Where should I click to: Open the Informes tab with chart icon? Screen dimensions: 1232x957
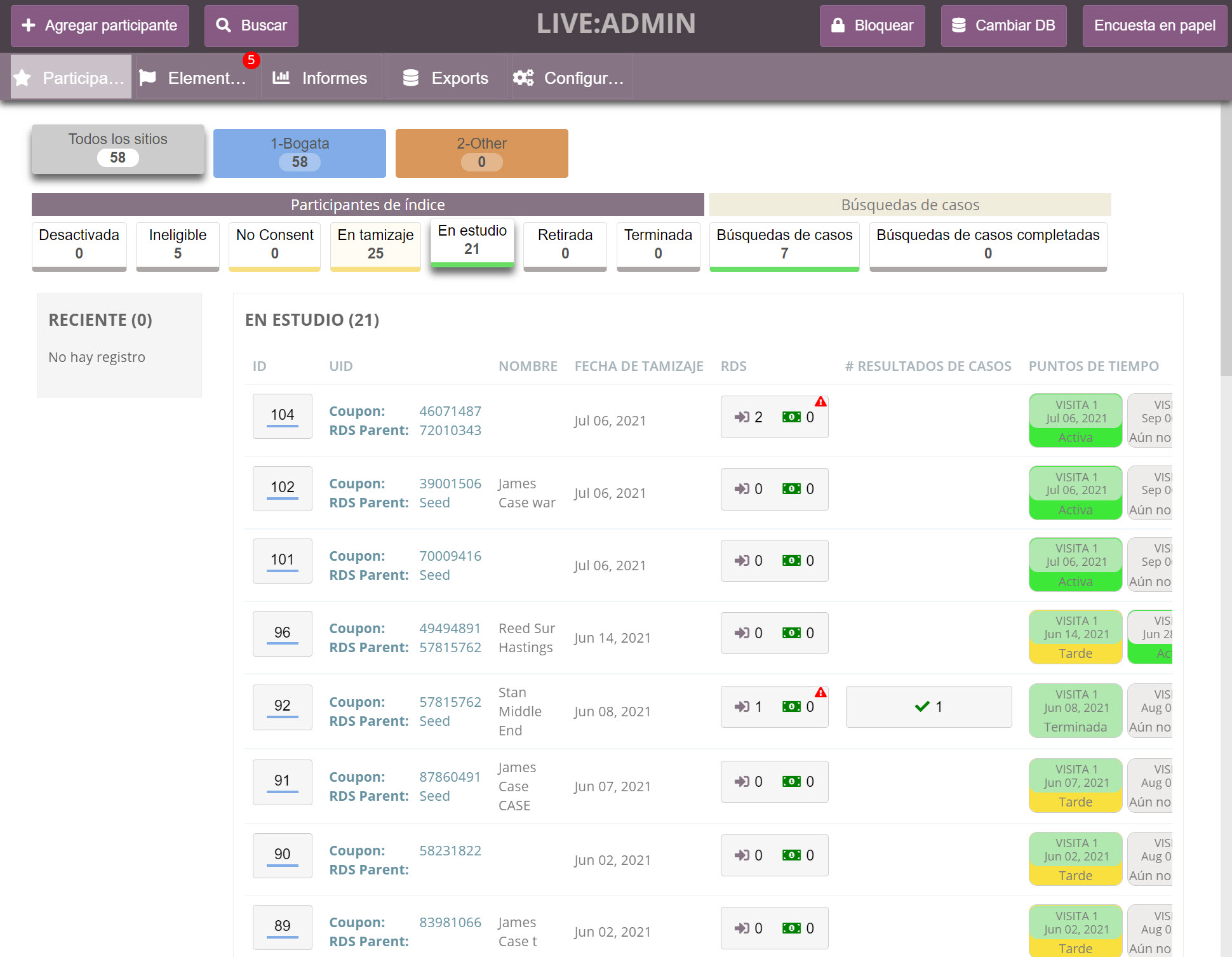320,78
